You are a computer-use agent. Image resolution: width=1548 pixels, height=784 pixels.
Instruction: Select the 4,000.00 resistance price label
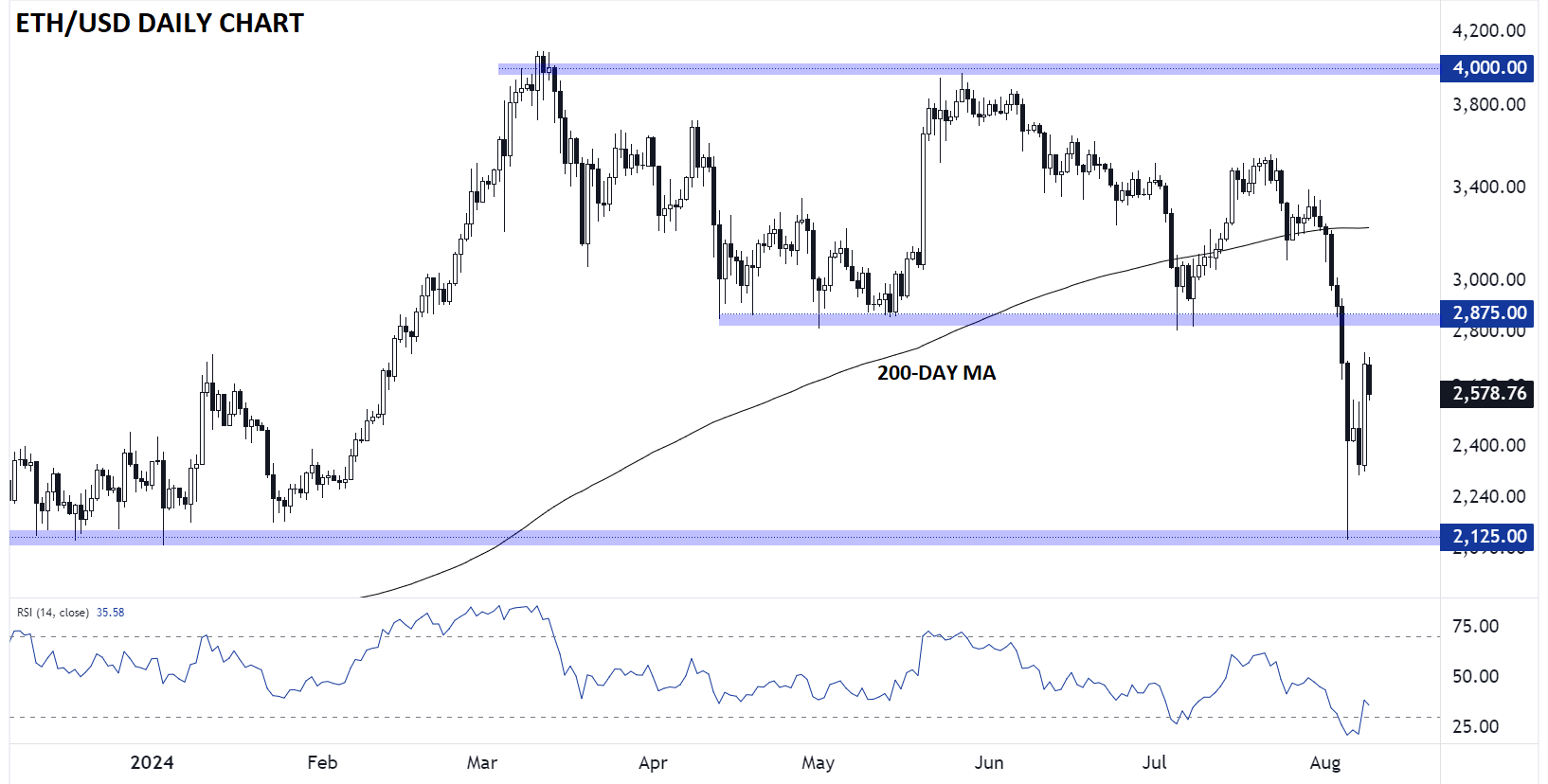click(x=1486, y=68)
